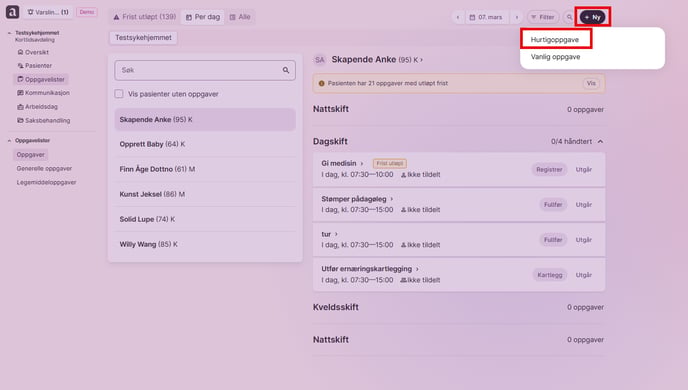This screenshot has height=390, width=688.
Task: Click the SA avatar icon
Action: (x=320, y=60)
